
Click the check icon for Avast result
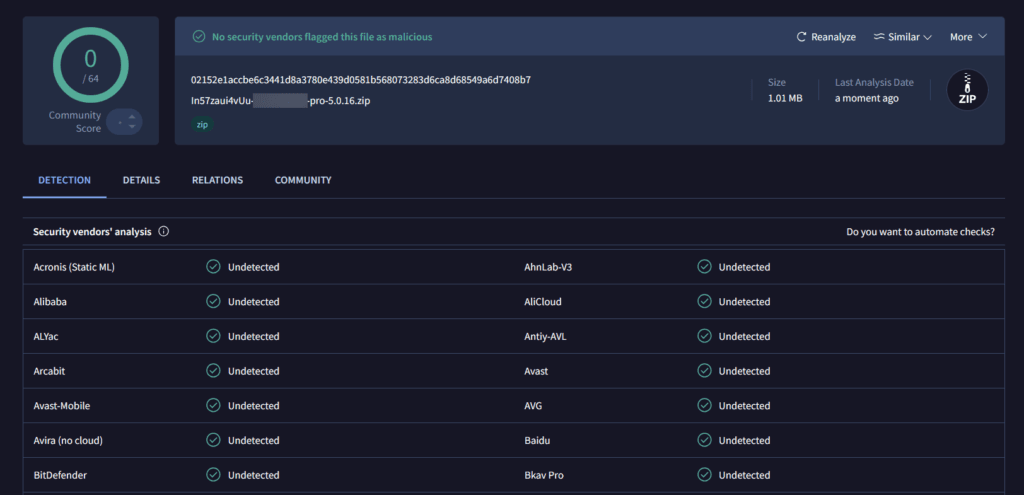(704, 371)
